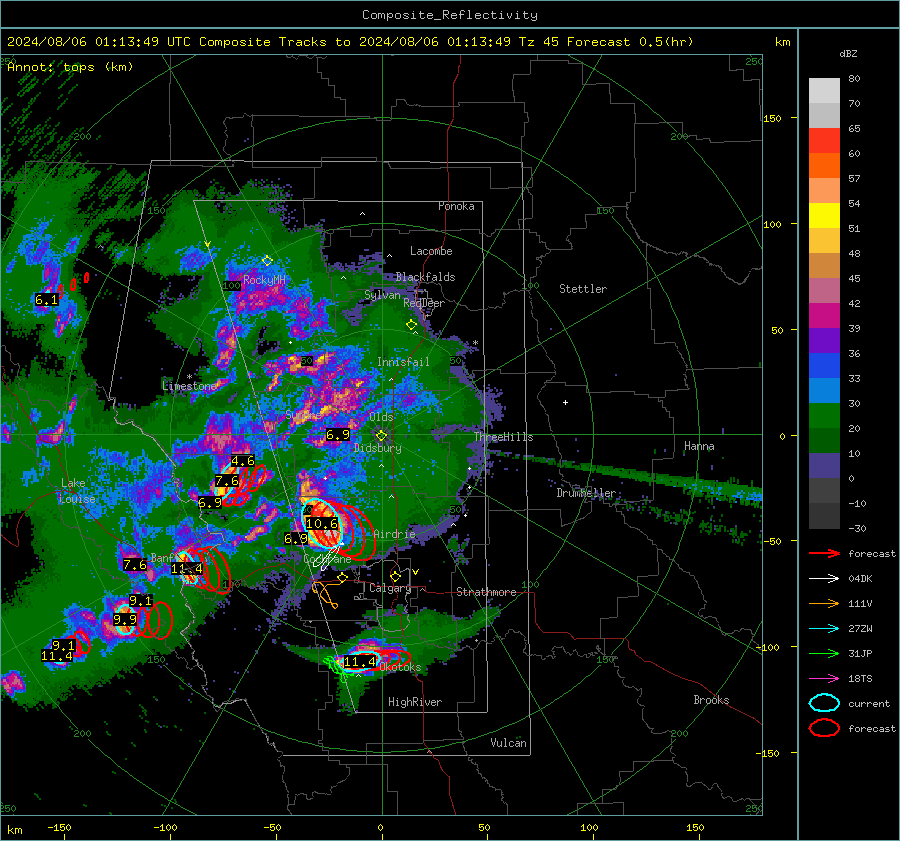
Task: Click the 9.9 storm top label
Action: coord(125,619)
